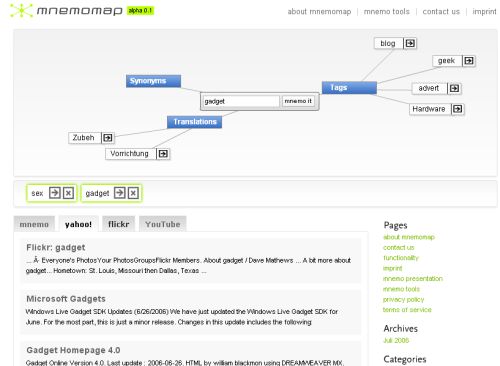Open the mnemo tools top menu item
500x366 pixels.
coord(387,12)
